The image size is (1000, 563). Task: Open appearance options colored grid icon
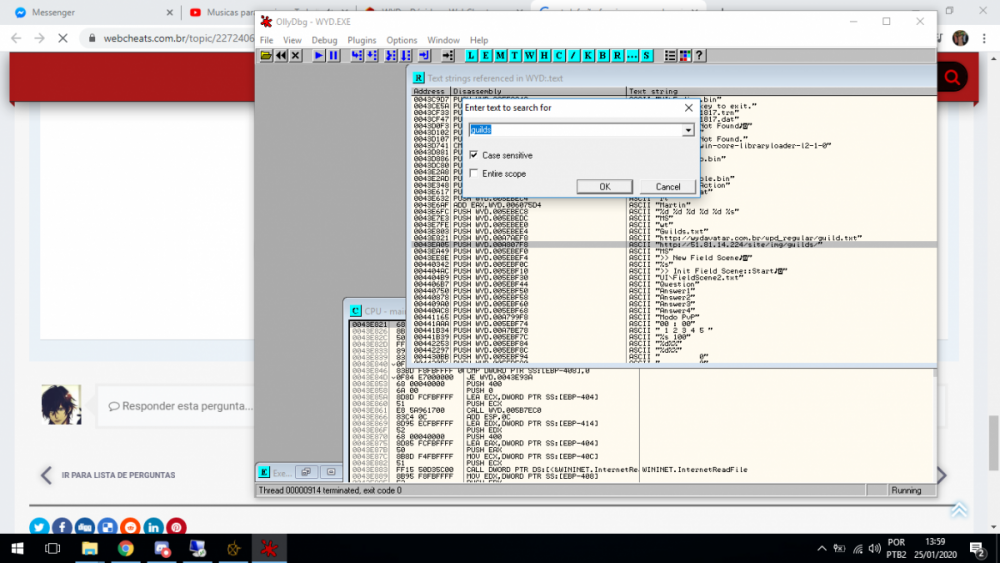click(685, 55)
